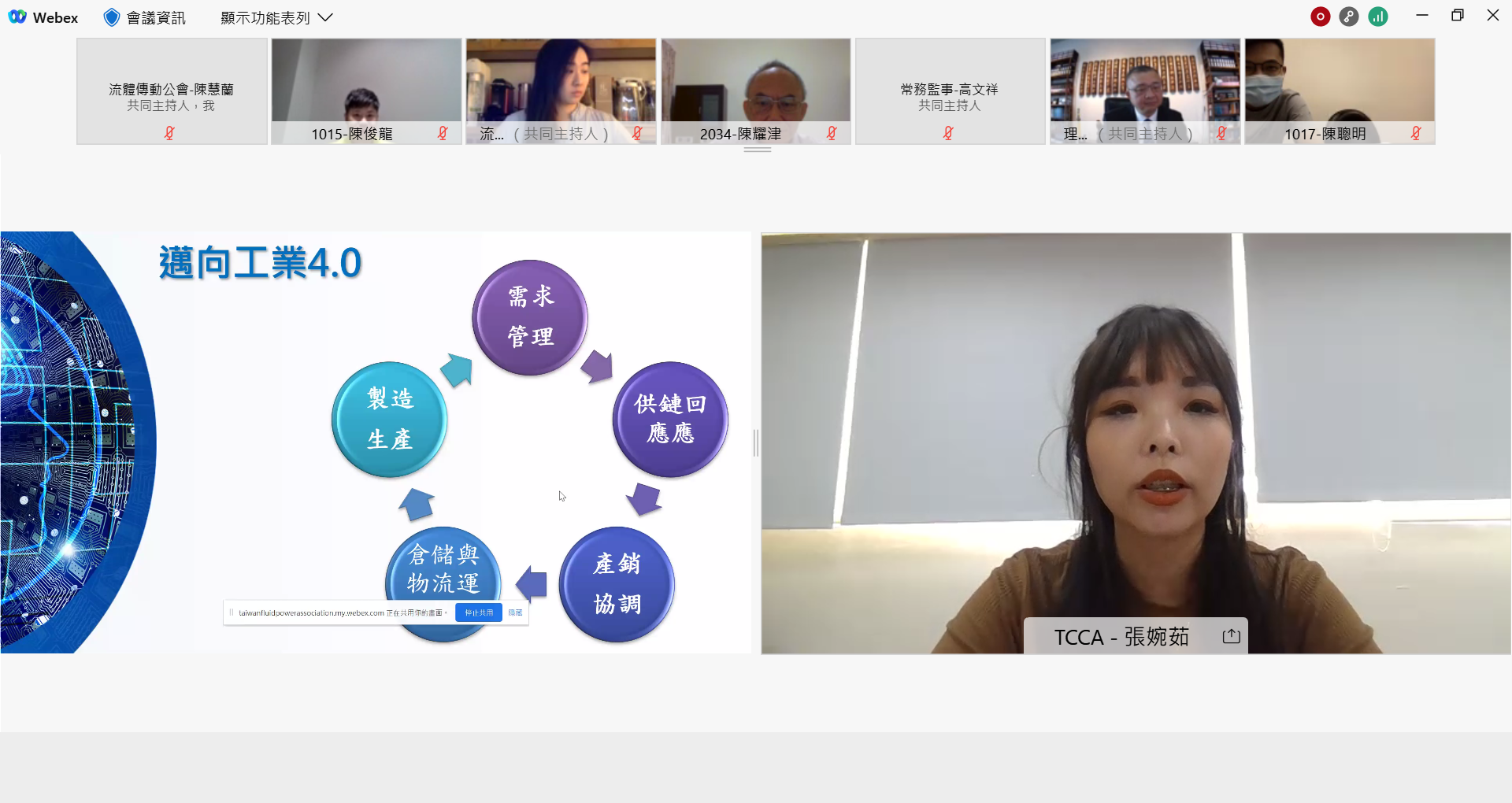Expand the 顯示功能表列 dropdown
Viewport: 1512px width, 803px height.
tap(276, 17)
